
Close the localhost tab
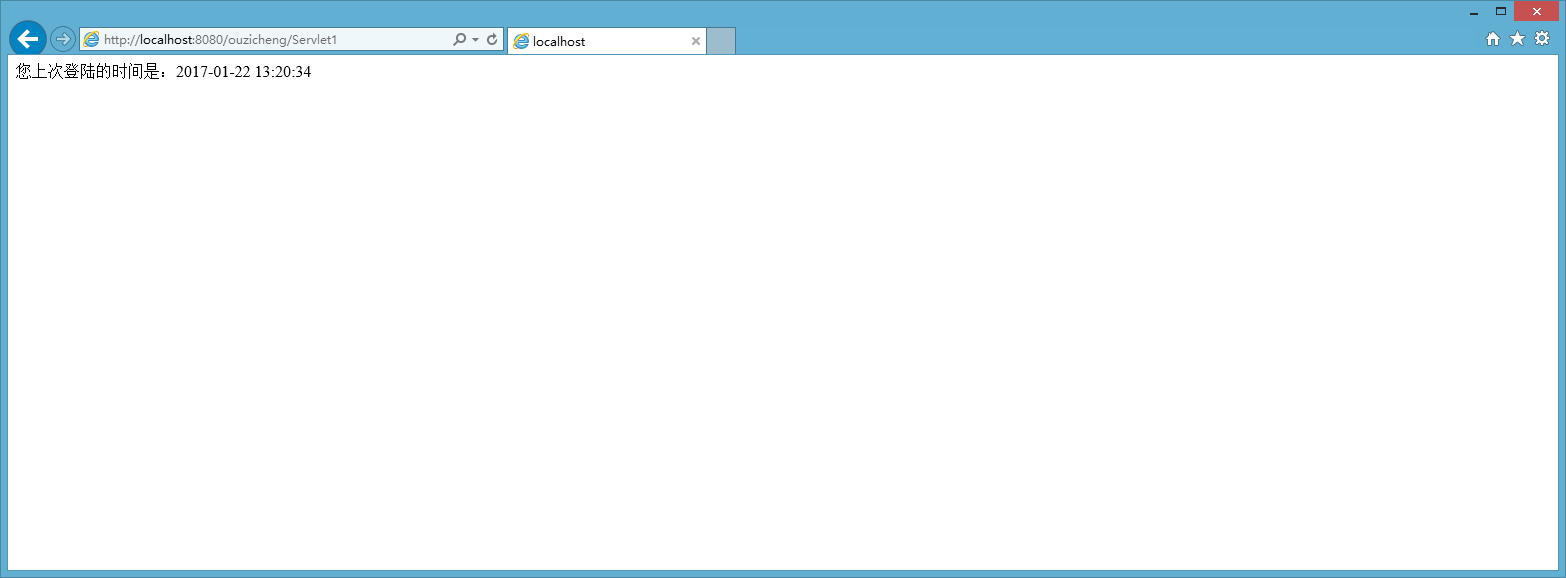(696, 41)
